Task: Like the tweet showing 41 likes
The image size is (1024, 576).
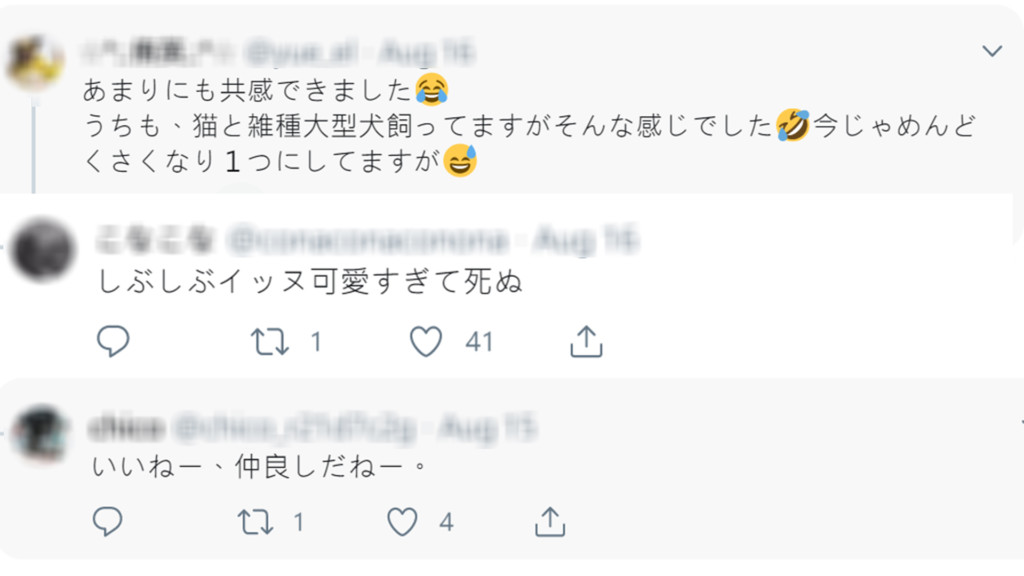Action: pos(427,342)
